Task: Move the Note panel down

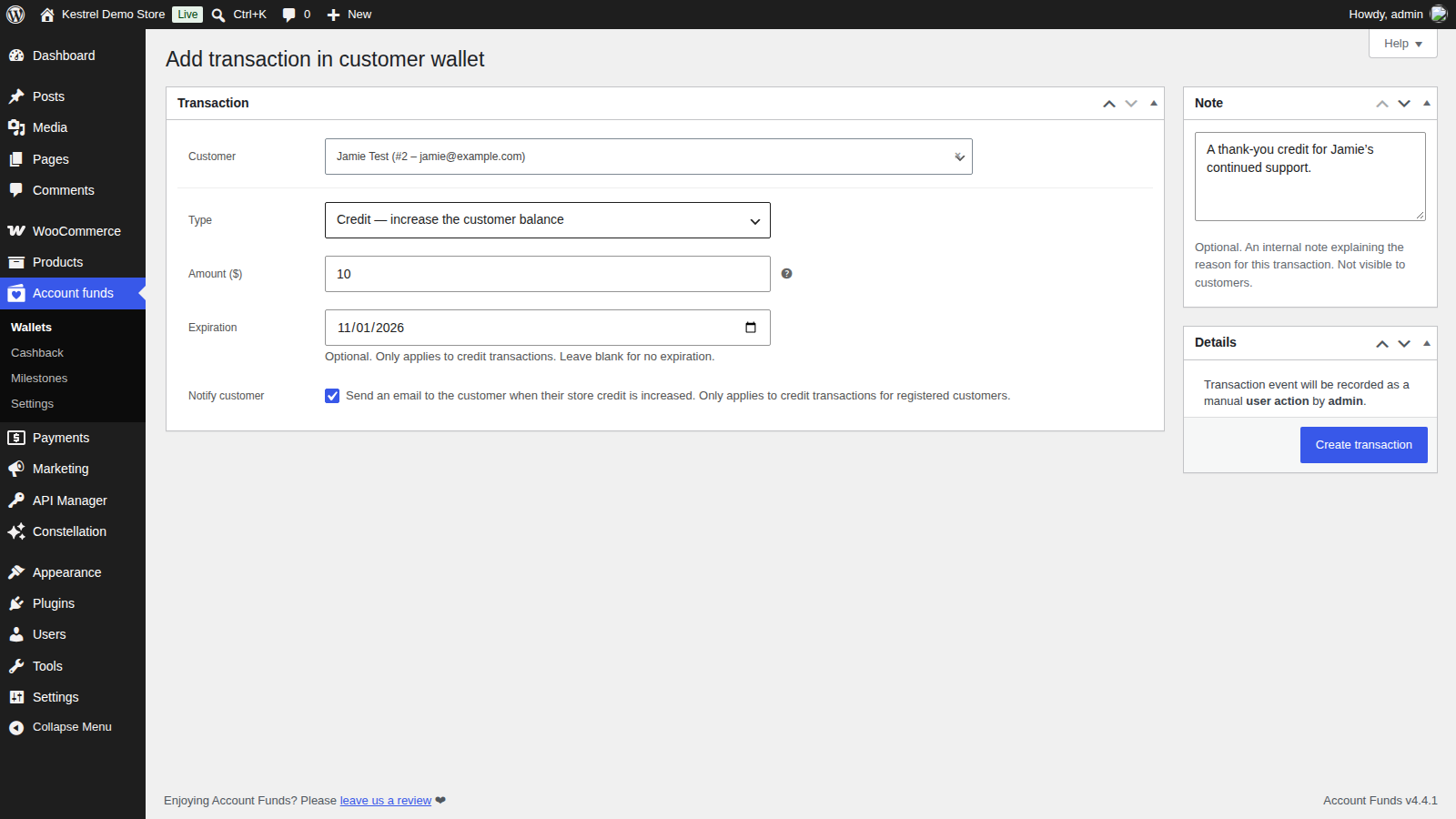Action: click(x=1404, y=104)
